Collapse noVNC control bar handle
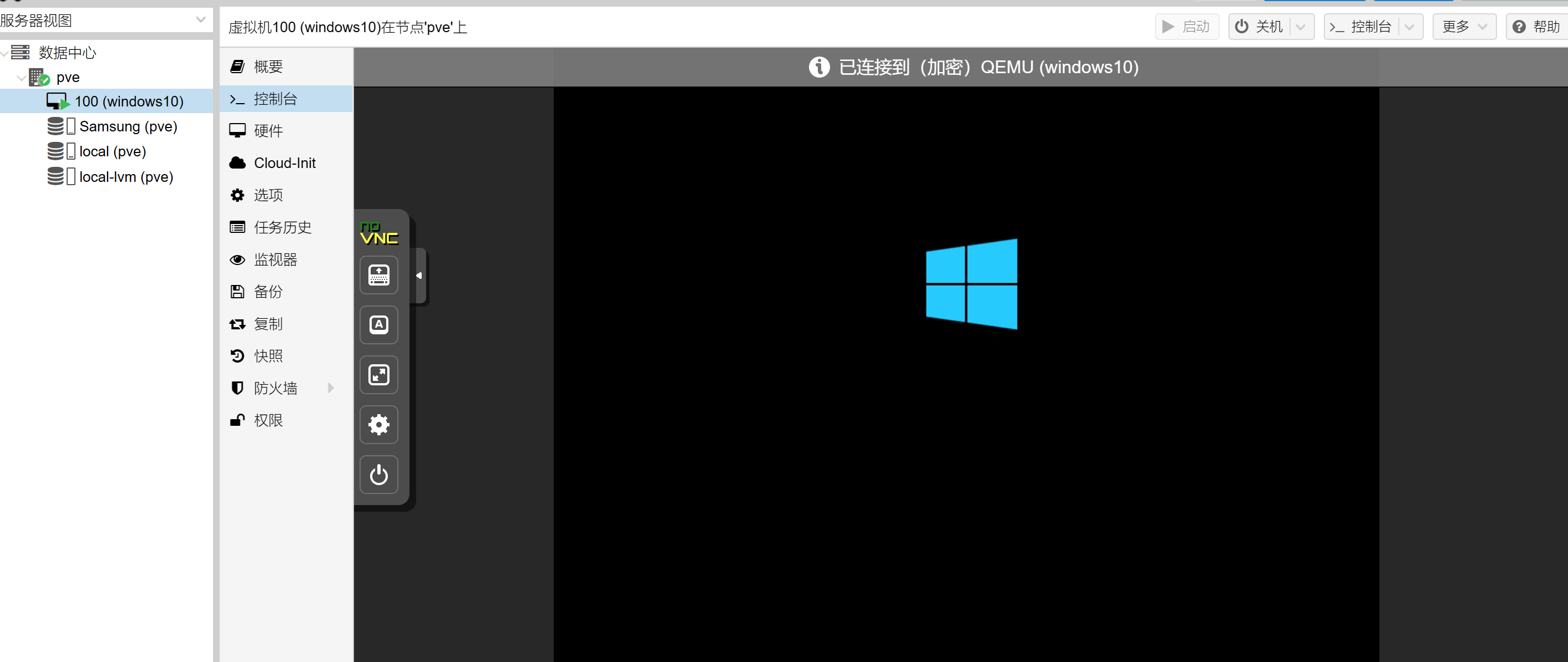1568x662 pixels. (419, 276)
